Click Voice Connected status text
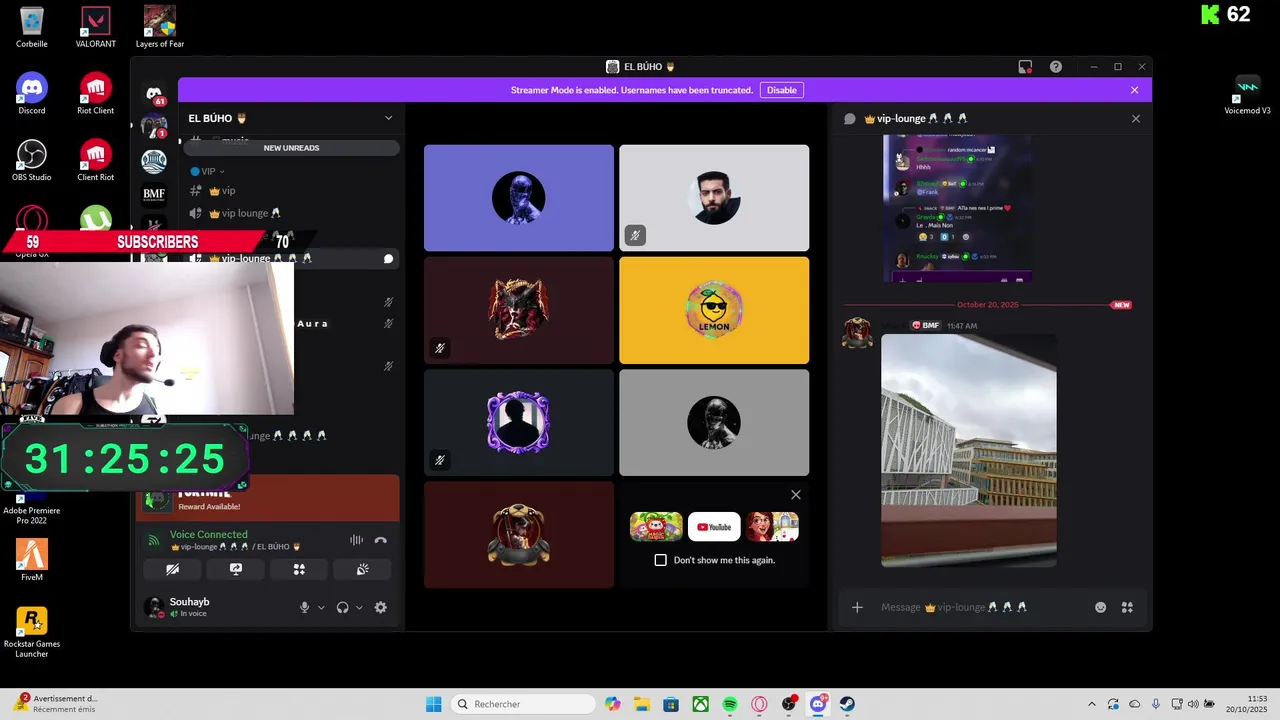This screenshot has height=720, width=1280. point(208,535)
